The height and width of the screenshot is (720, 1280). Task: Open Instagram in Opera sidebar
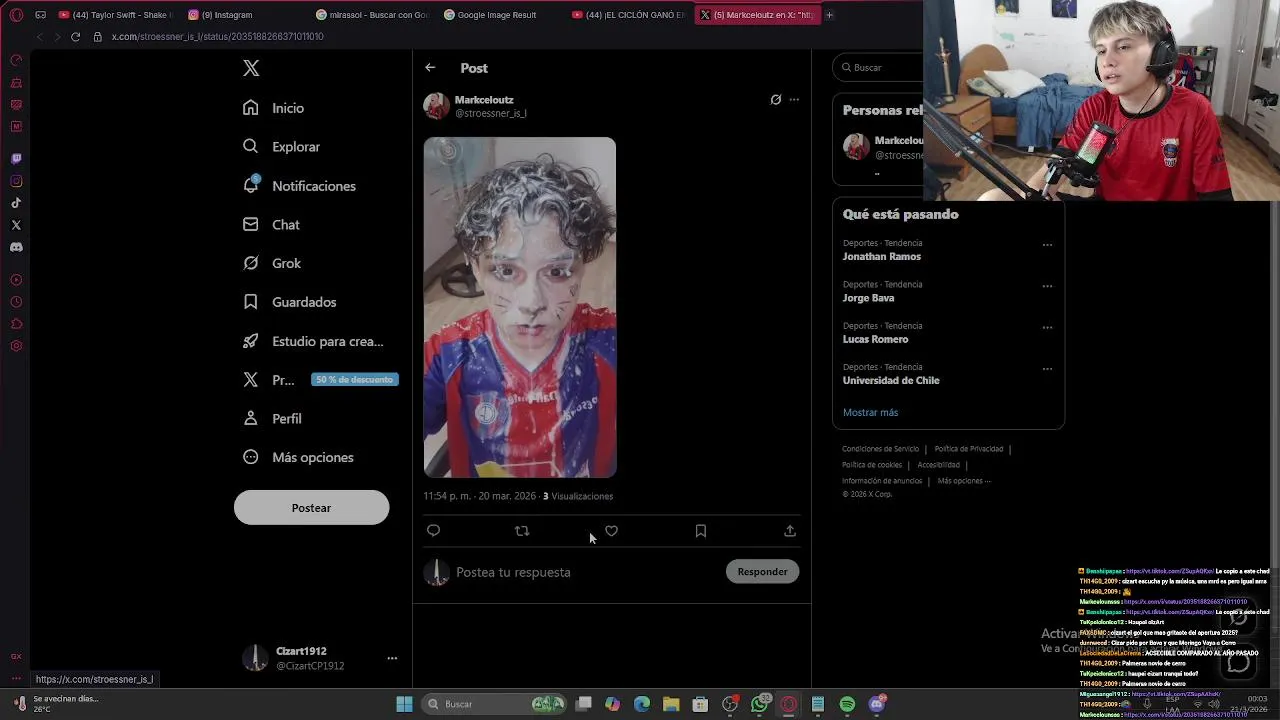click(x=16, y=181)
